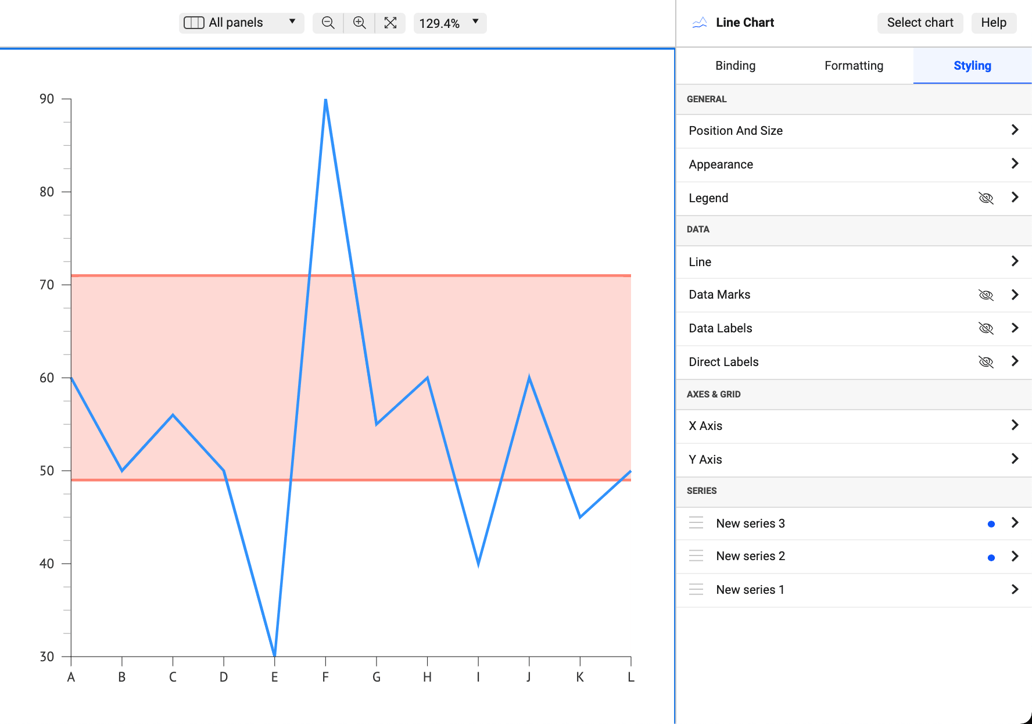Image resolution: width=1032 pixels, height=724 pixels.
Task: Open Help from the panel header
Action: coord(993,22)
